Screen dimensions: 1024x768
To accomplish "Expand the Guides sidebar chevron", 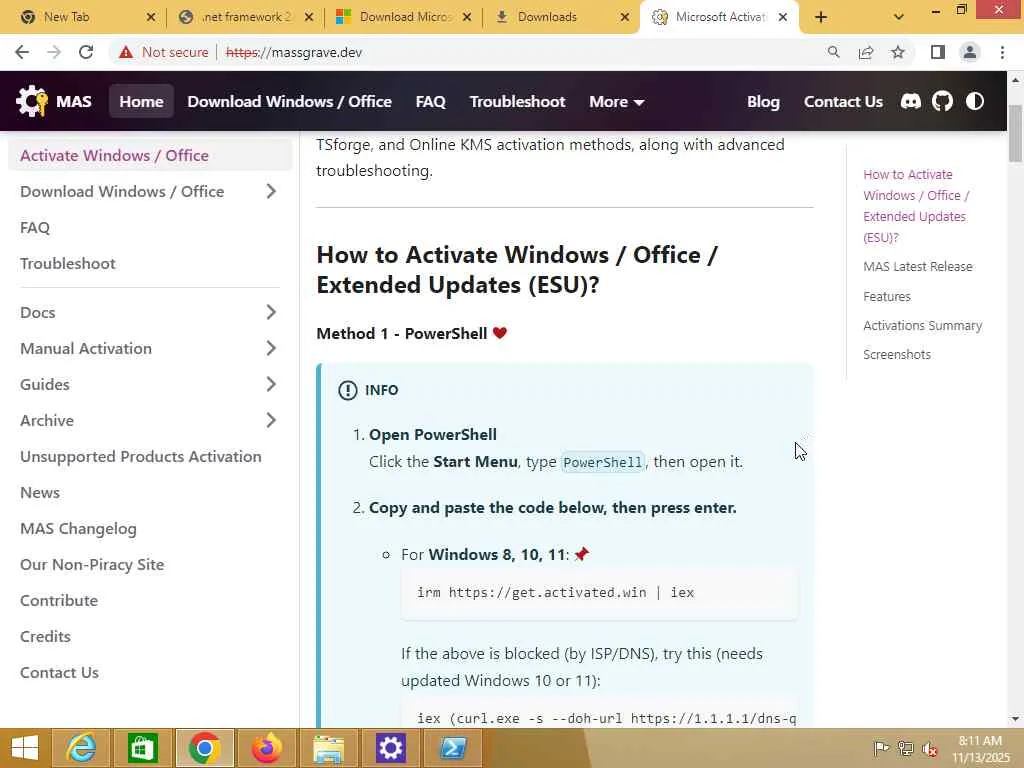I will (x=272, y=384).
